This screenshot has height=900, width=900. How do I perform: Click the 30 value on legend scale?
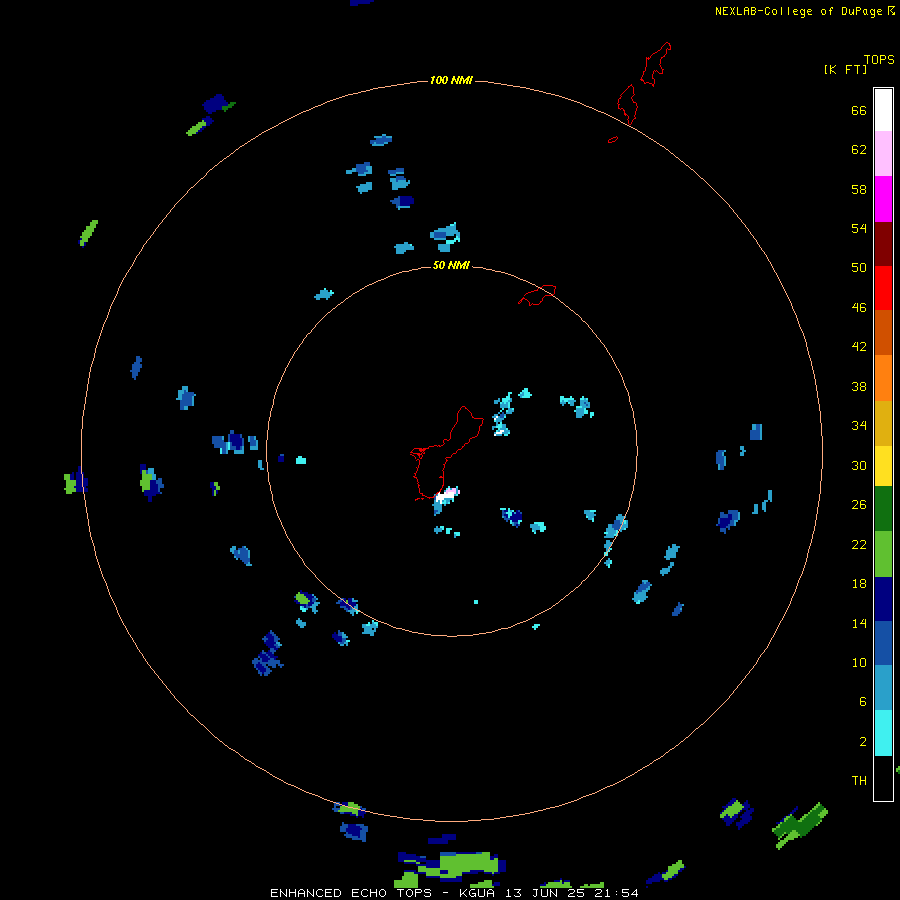coord(859,465)
